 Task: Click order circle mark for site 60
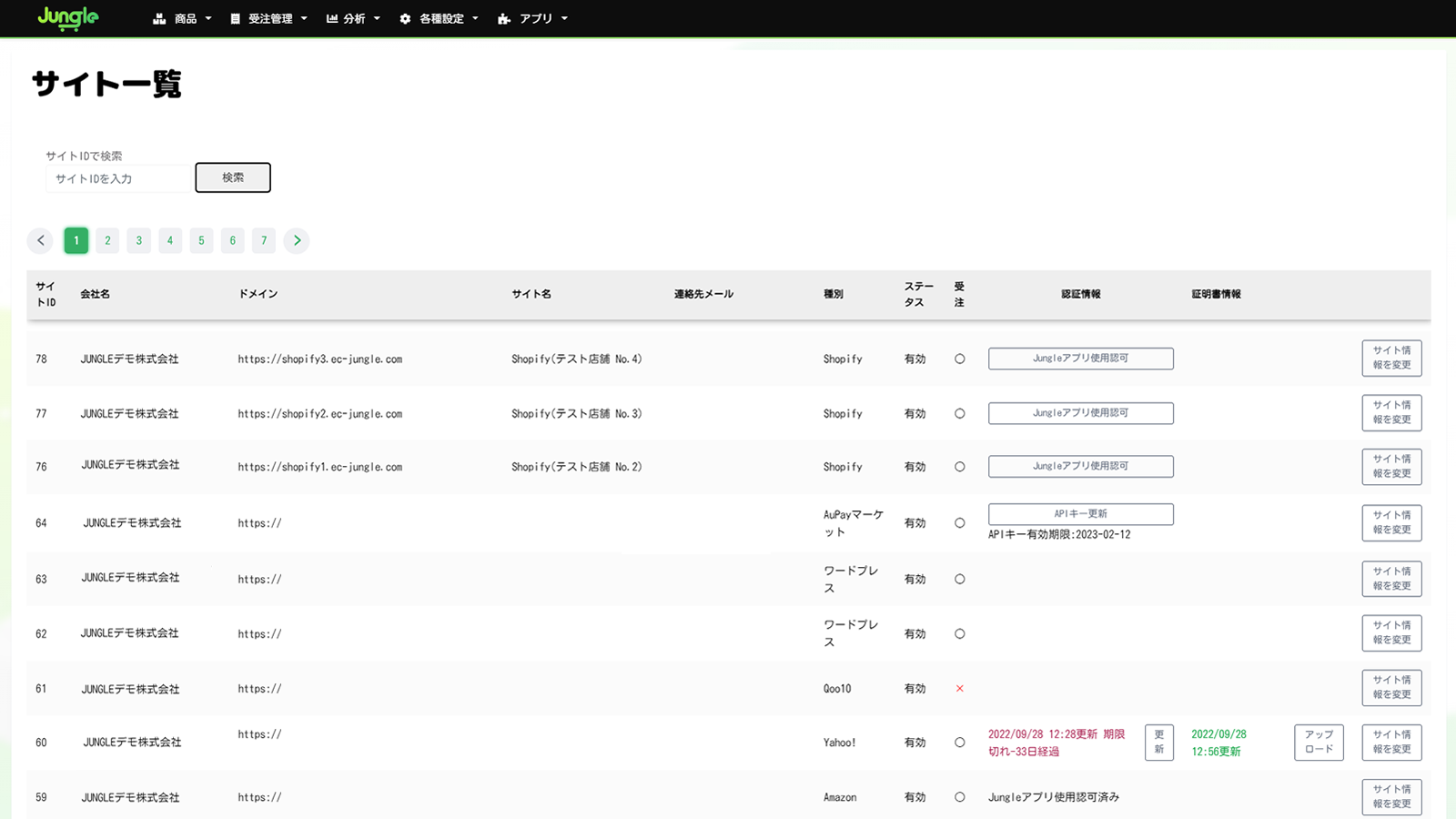959,743
